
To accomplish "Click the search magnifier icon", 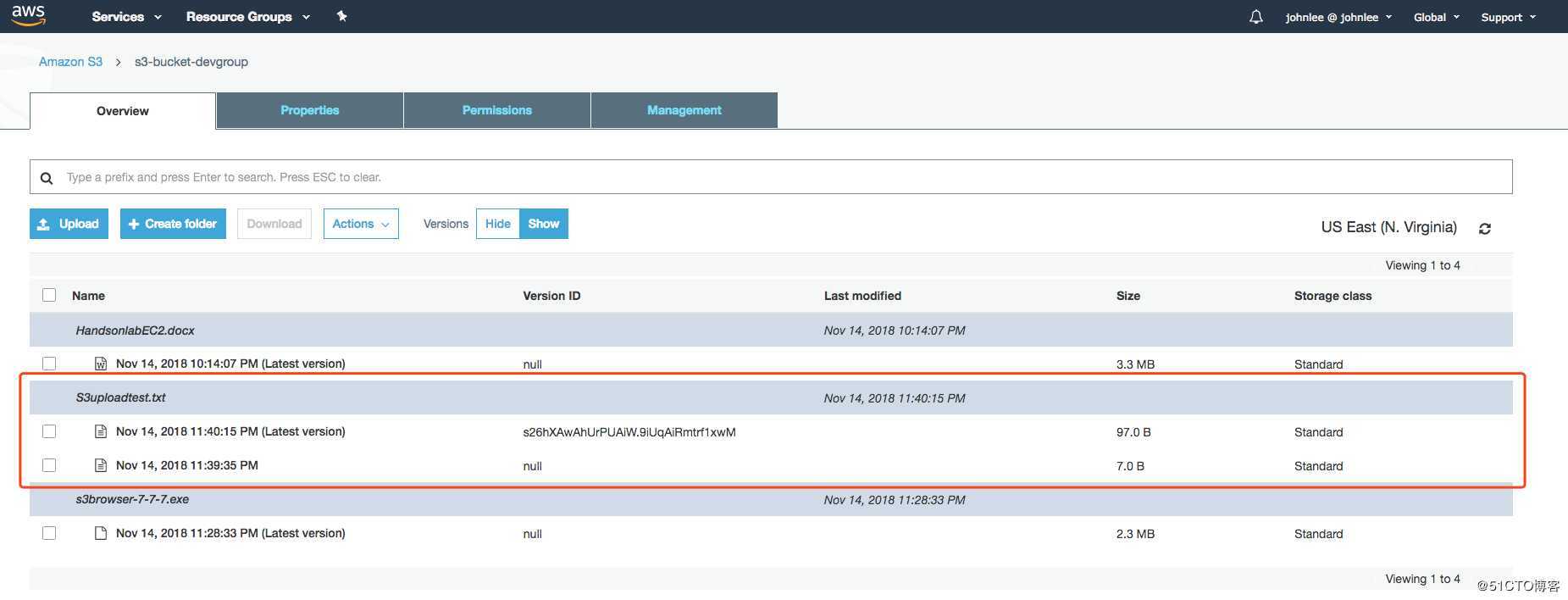I will pos(47,178).
